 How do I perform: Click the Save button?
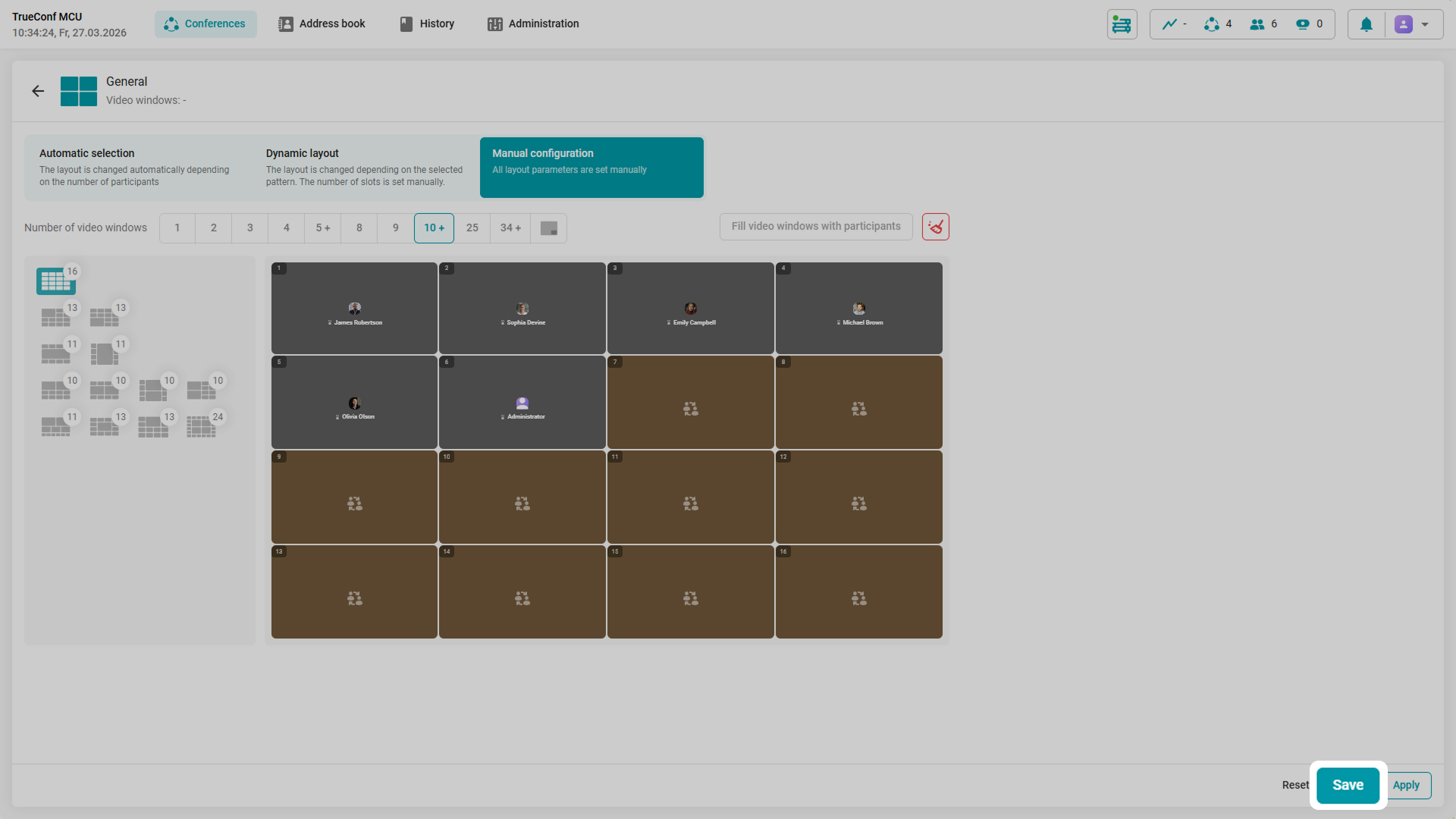click(x=1348, y=786)
